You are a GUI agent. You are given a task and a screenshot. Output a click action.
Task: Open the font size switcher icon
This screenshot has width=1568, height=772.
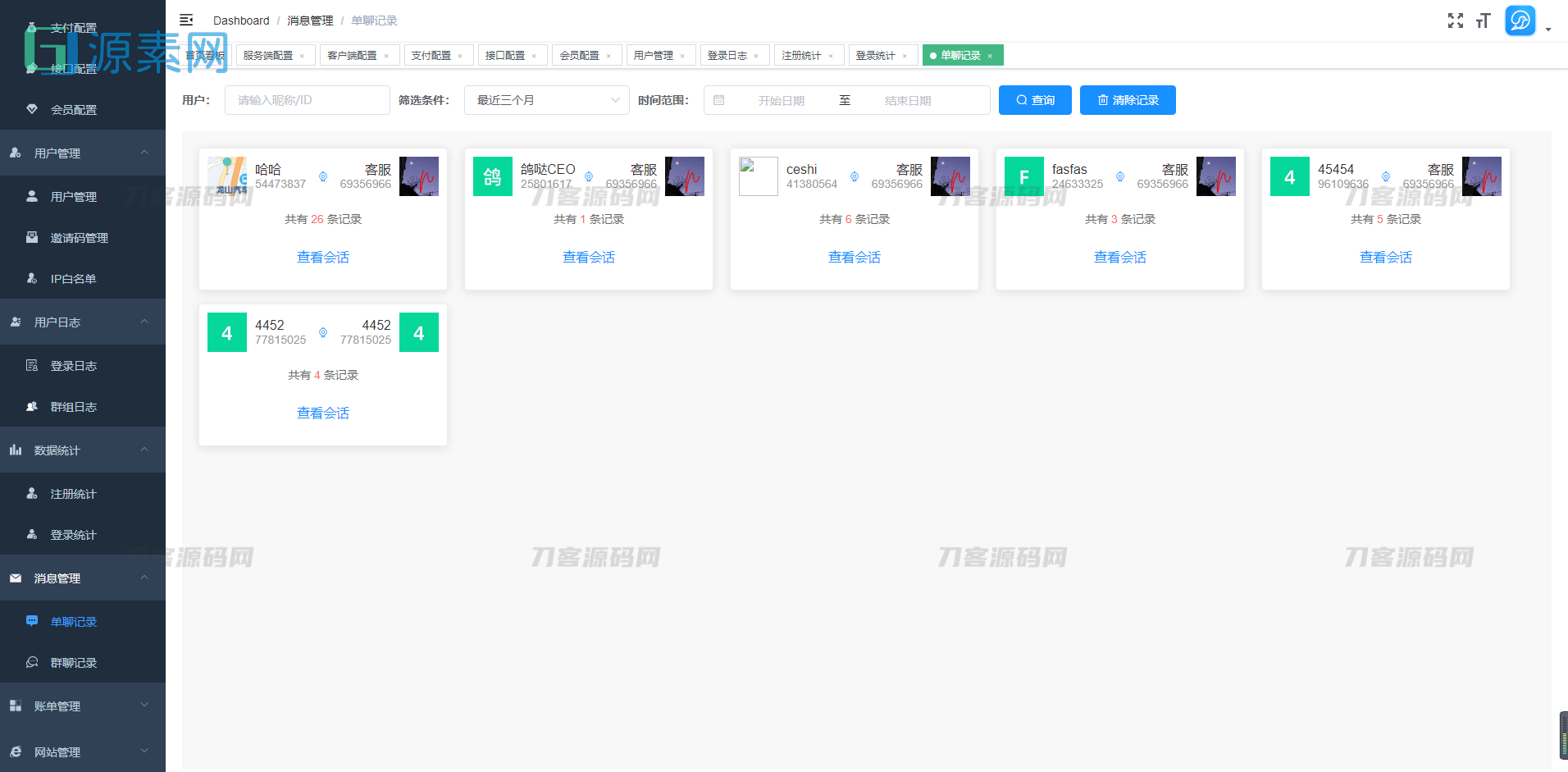point(1484,21)
